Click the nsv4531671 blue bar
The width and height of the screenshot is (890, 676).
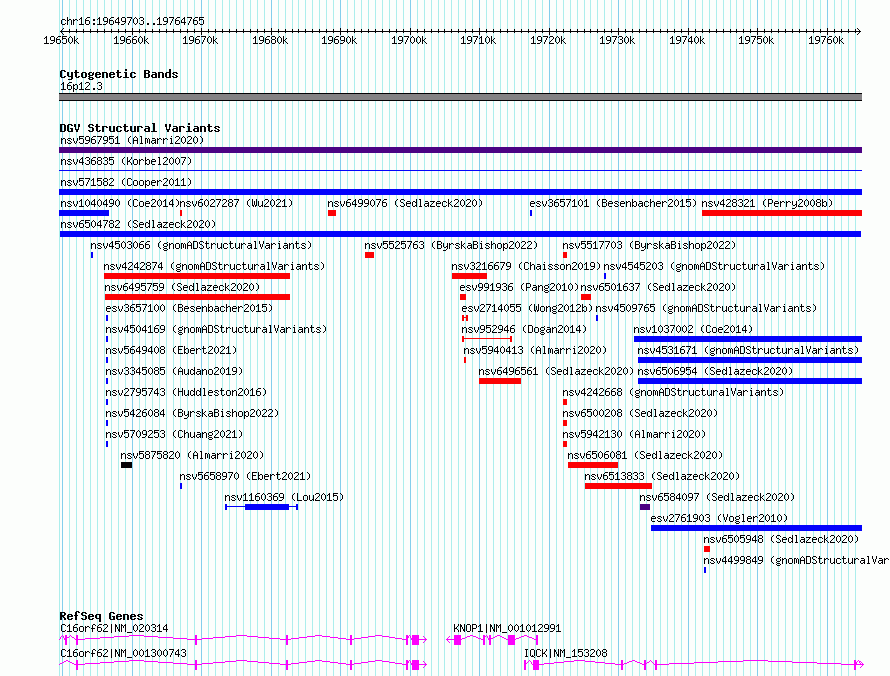pos(750,360)
